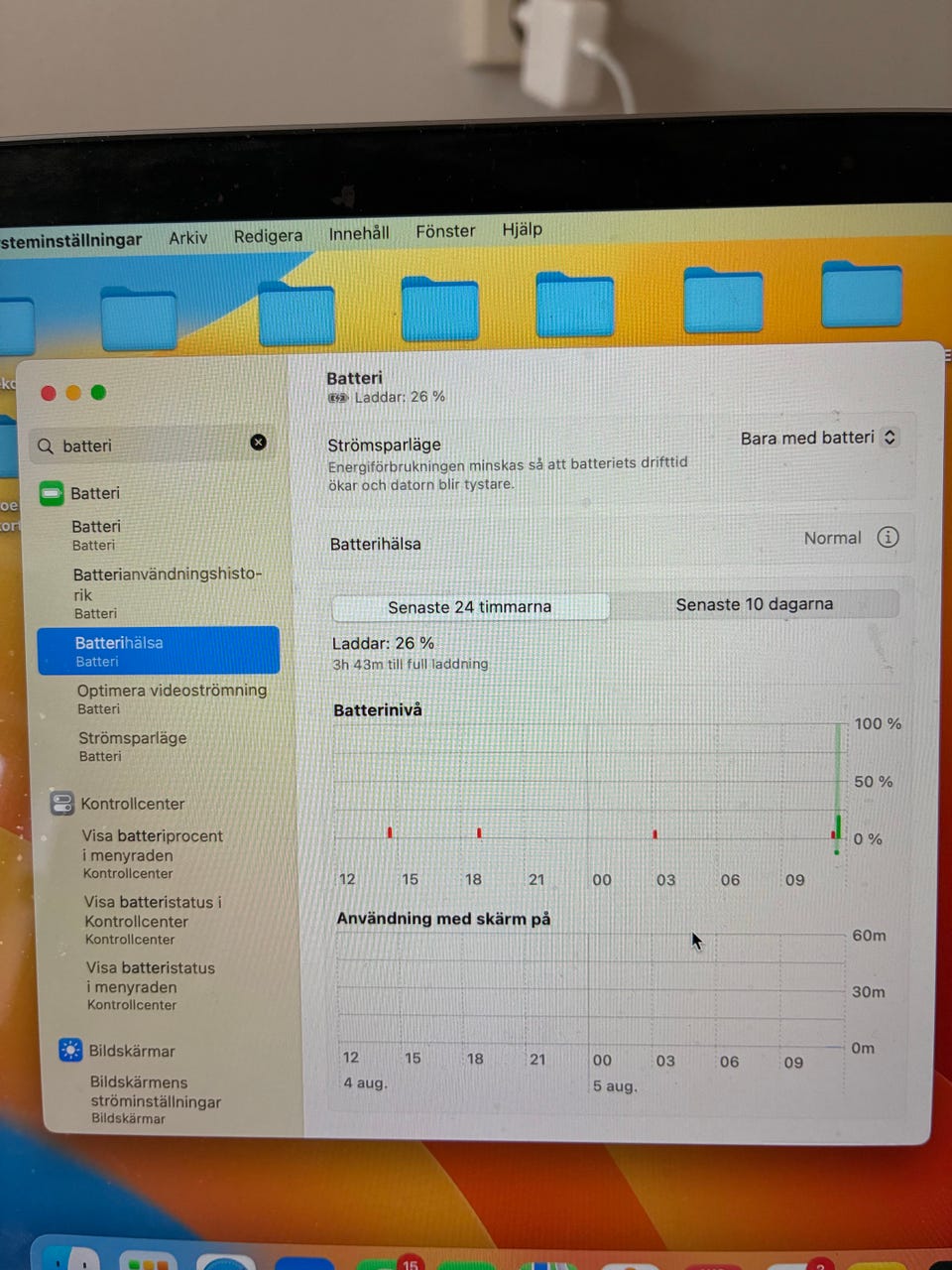Click the charging battery icon in header
Screen dimensions: 952x1270
[x=338, y=397]
